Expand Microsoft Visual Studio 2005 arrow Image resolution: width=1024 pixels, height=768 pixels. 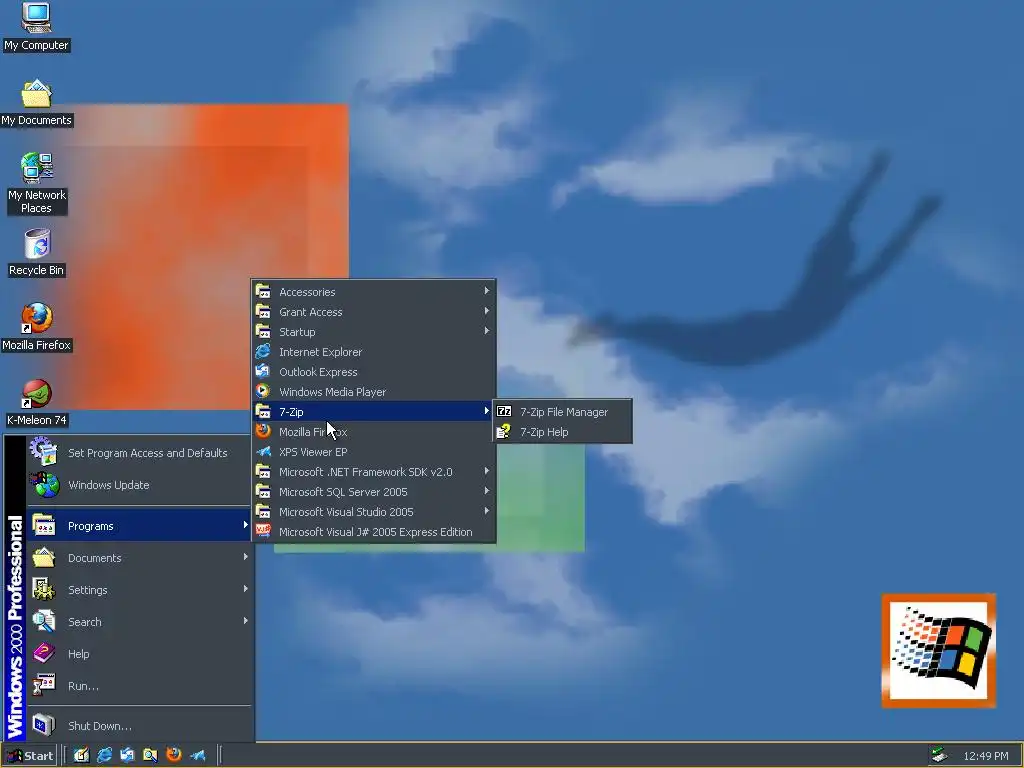tap(487, 511)
